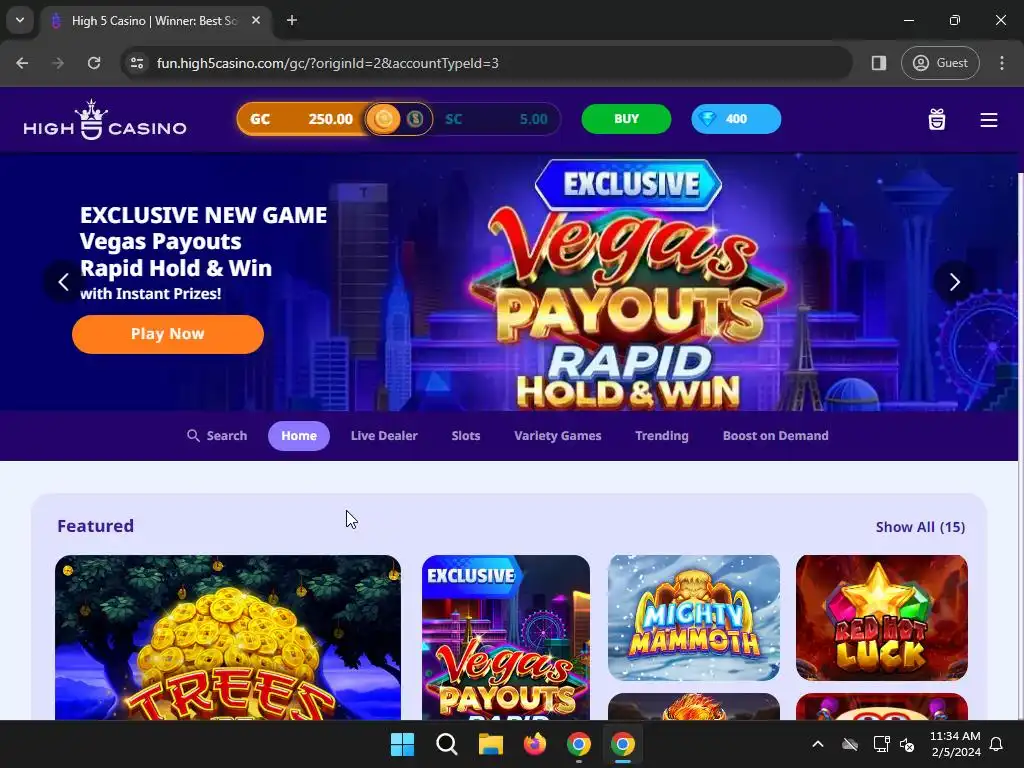Open the hamburger menu
The image size is (1024, 768).
point(988,120)
